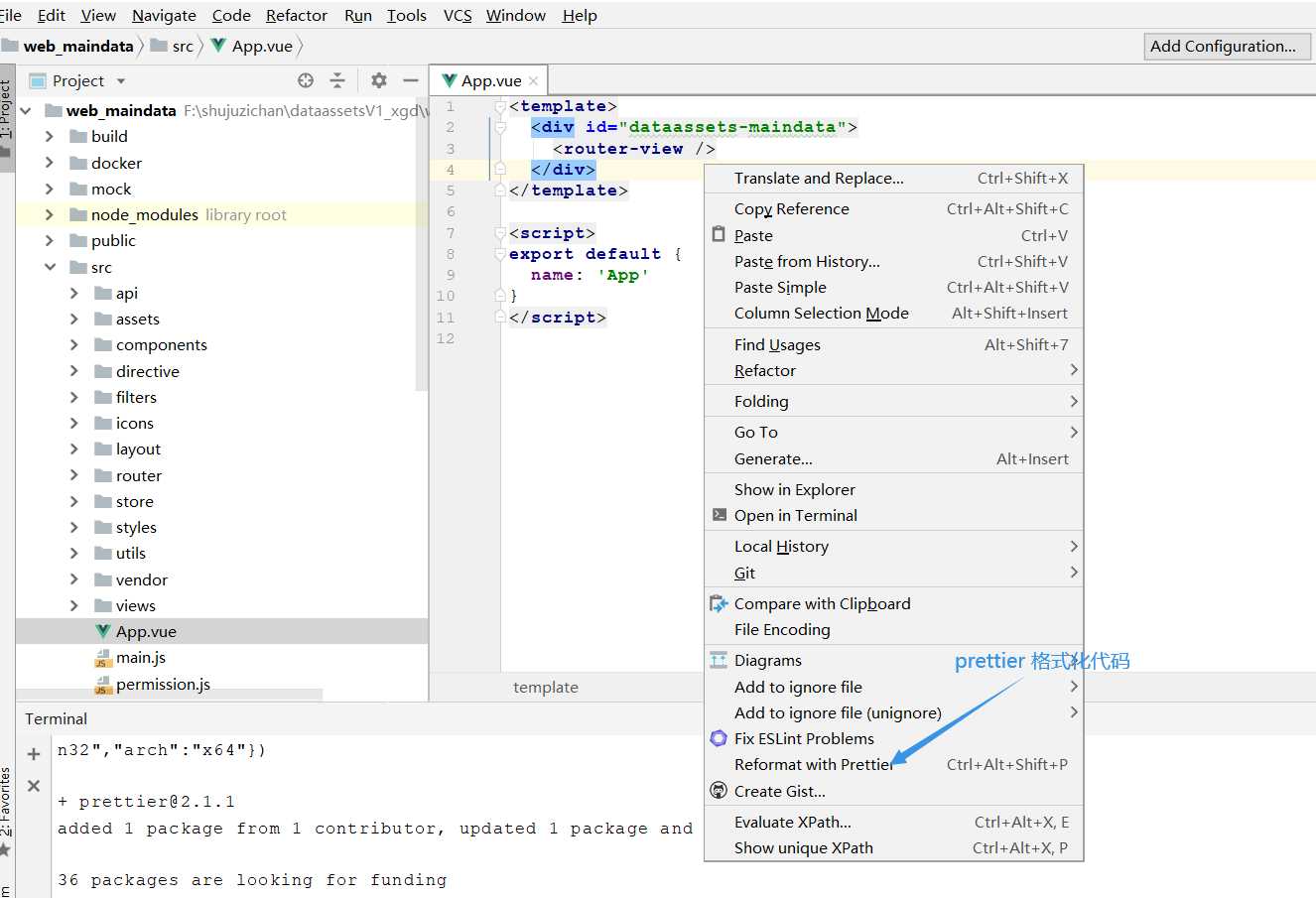
Task: Click the ESLint icon beside Fix ESLint Problems
Action: pos(719,738)
